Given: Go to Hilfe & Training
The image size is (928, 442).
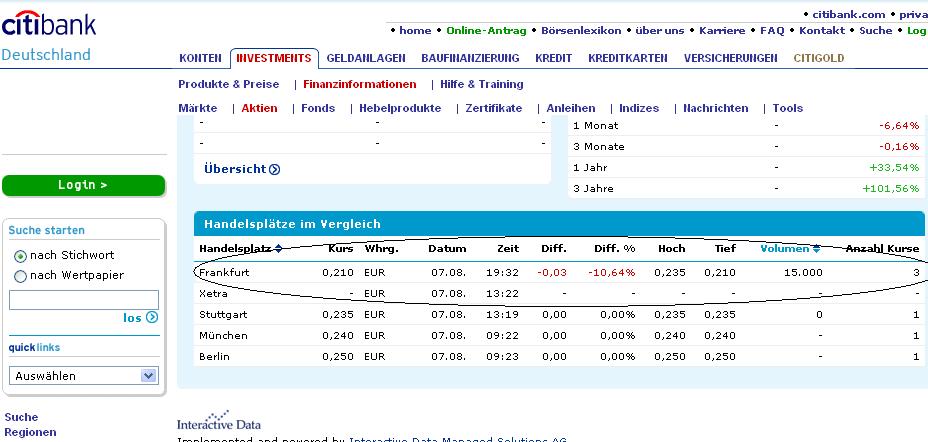Looking at the screenshot, I should click(482, 84).
